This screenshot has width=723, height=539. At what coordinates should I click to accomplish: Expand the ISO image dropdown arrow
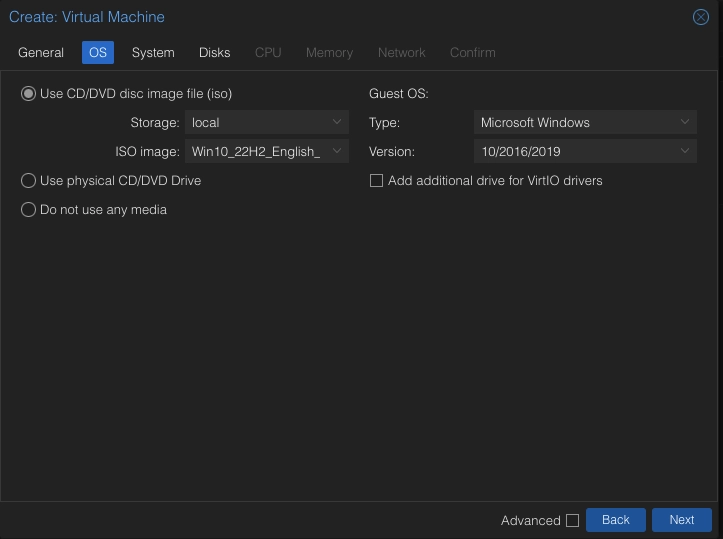coord(337,151)
